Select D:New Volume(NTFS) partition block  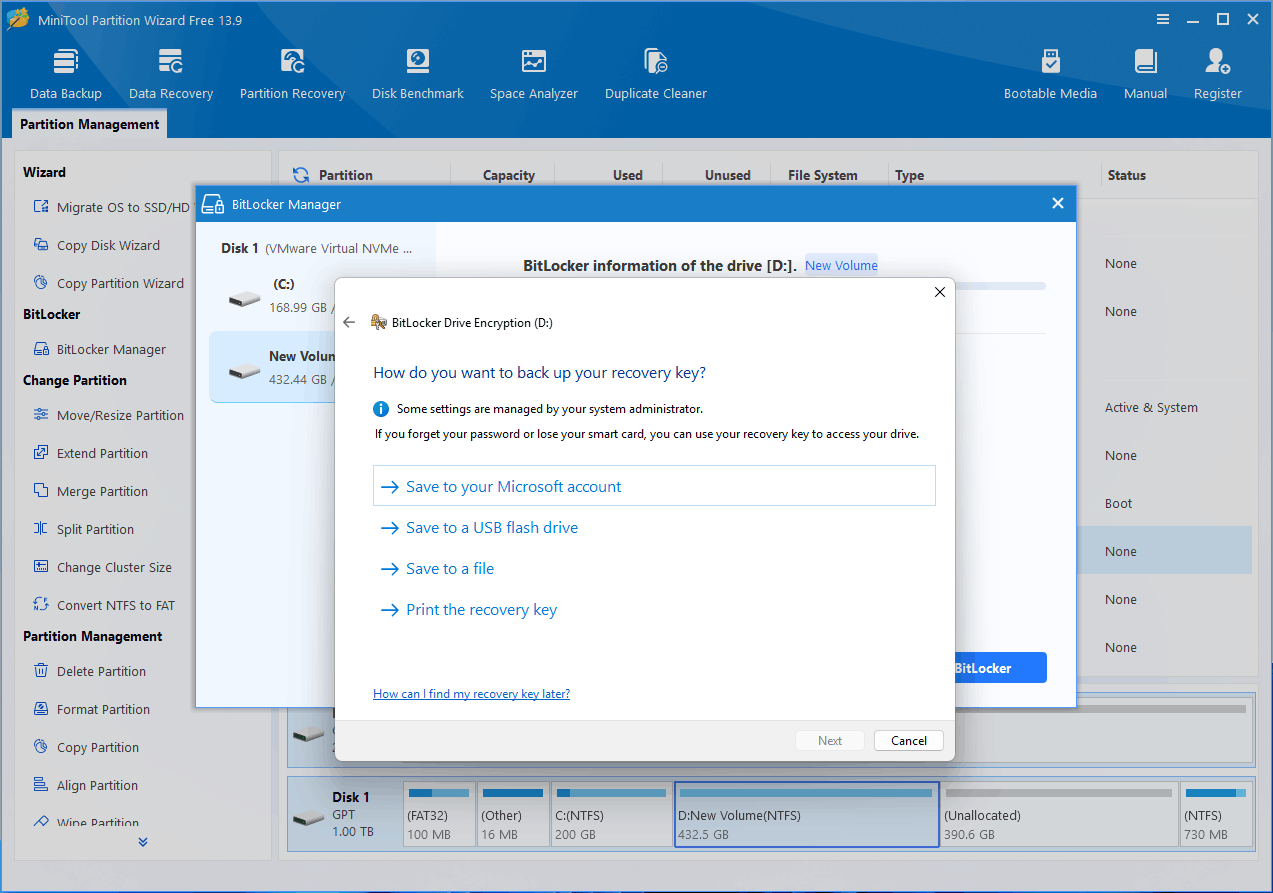807,813
